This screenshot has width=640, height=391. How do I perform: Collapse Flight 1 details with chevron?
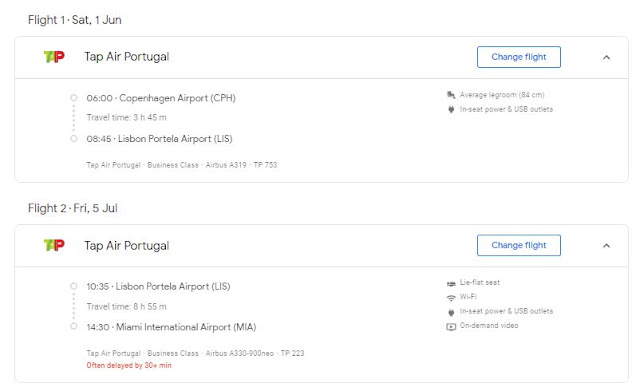click(607, 58)
